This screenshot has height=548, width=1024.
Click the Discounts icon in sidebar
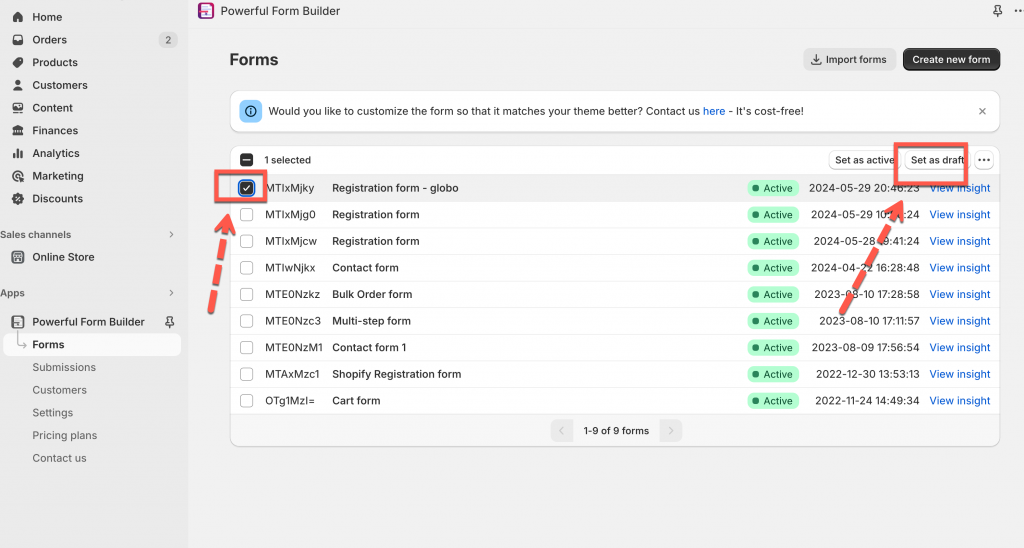[18, 199]
